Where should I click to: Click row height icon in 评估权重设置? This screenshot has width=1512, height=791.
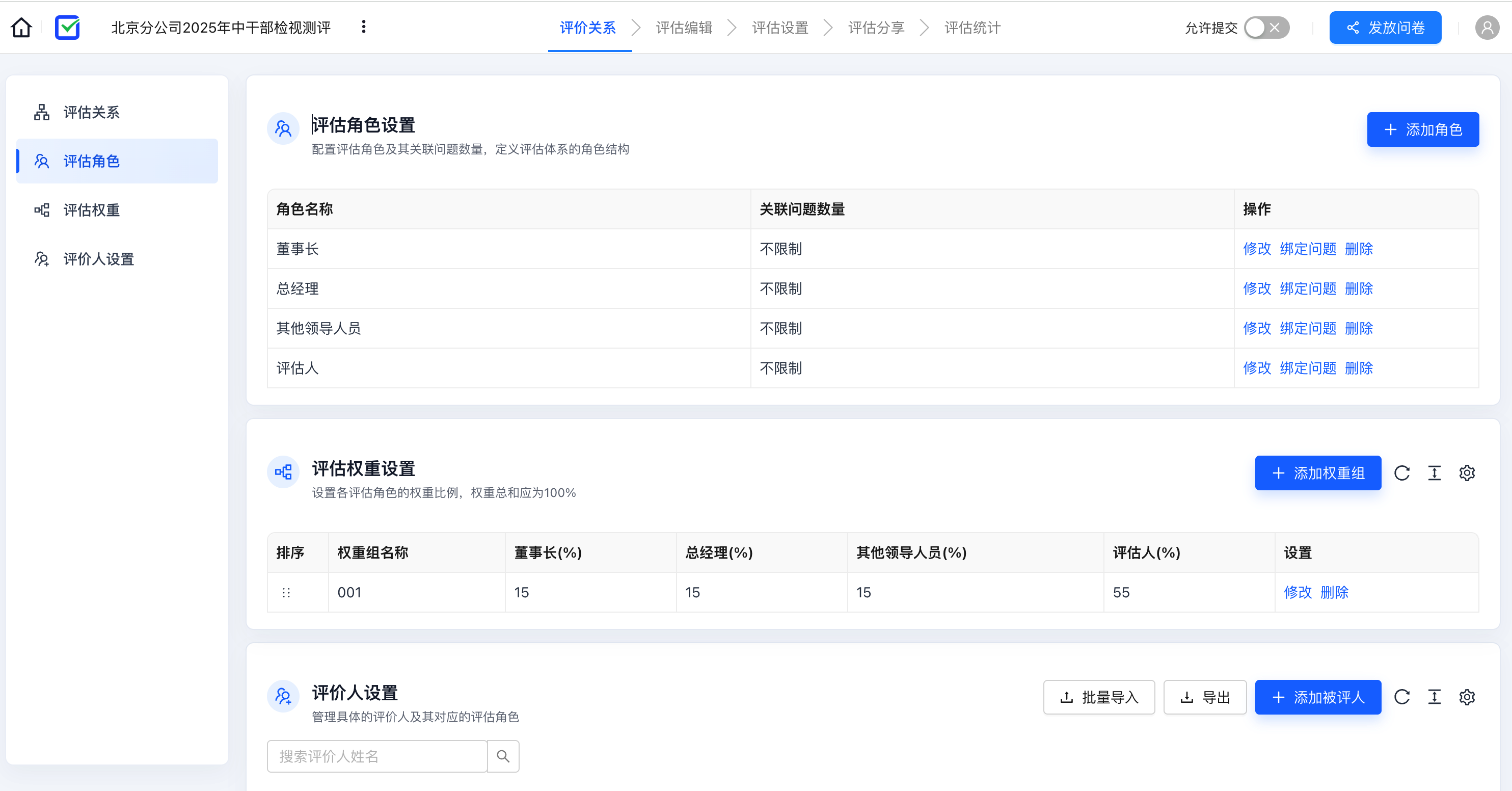point(1434,473)
